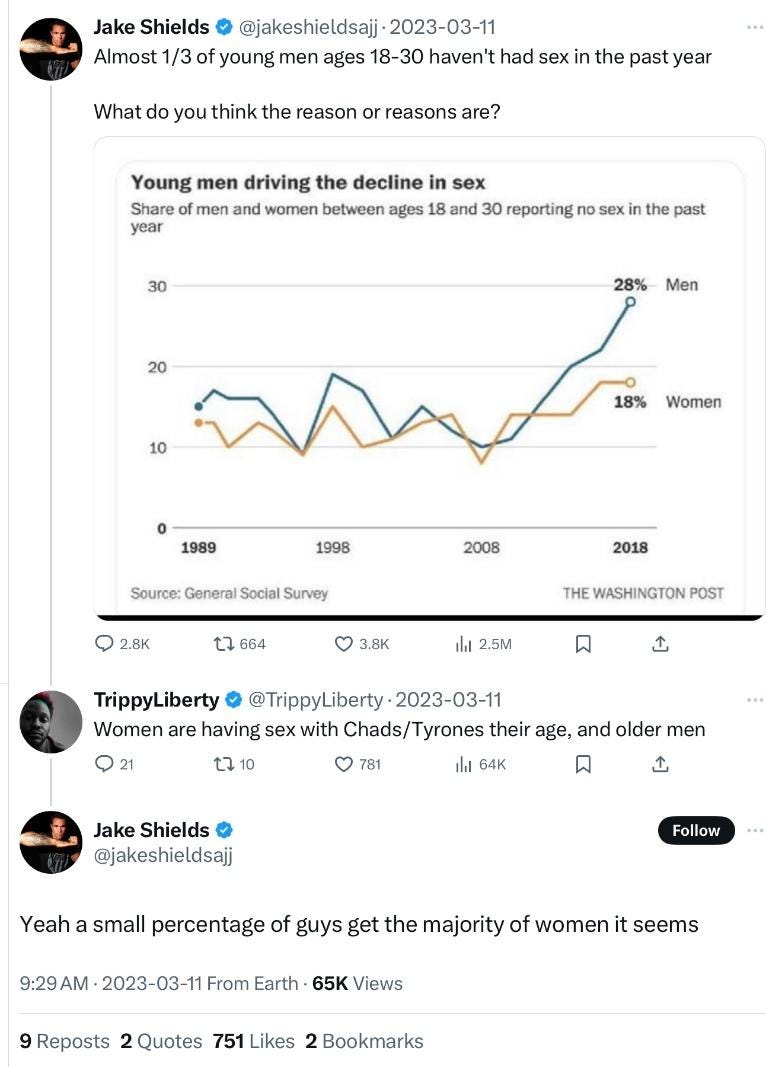Open more options for TrippyLiberty's tweet
Viewport: 766px width, 1067px height.
[754, 699]
